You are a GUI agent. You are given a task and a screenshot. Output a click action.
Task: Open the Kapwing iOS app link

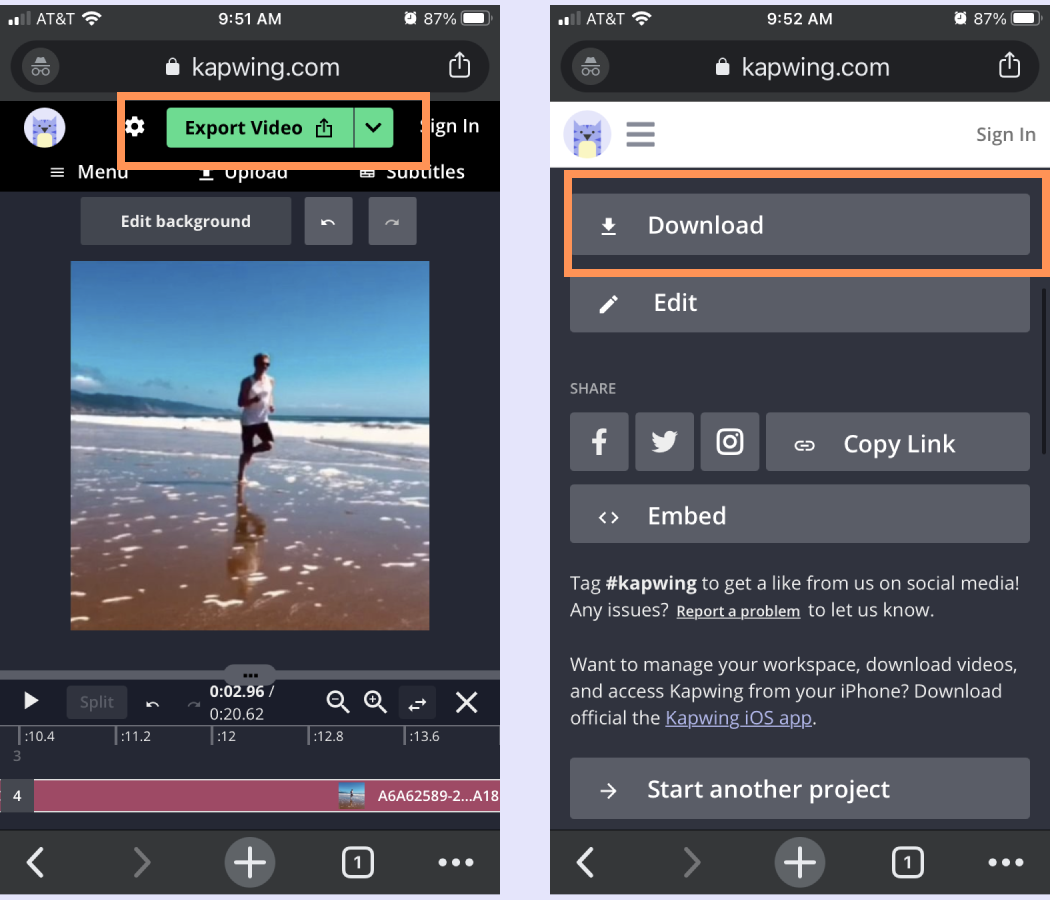(738, 717)
